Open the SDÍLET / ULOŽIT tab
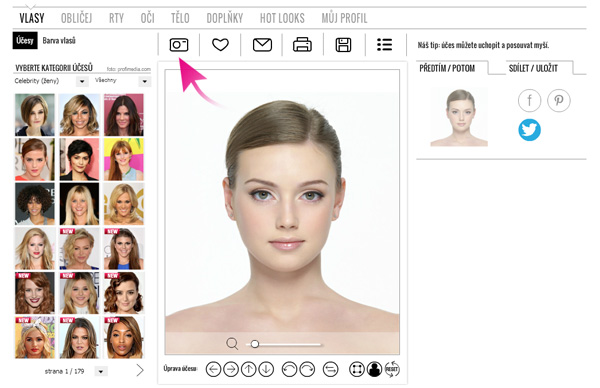The height and width of the screenshot is (388, 600). [533, 68]
